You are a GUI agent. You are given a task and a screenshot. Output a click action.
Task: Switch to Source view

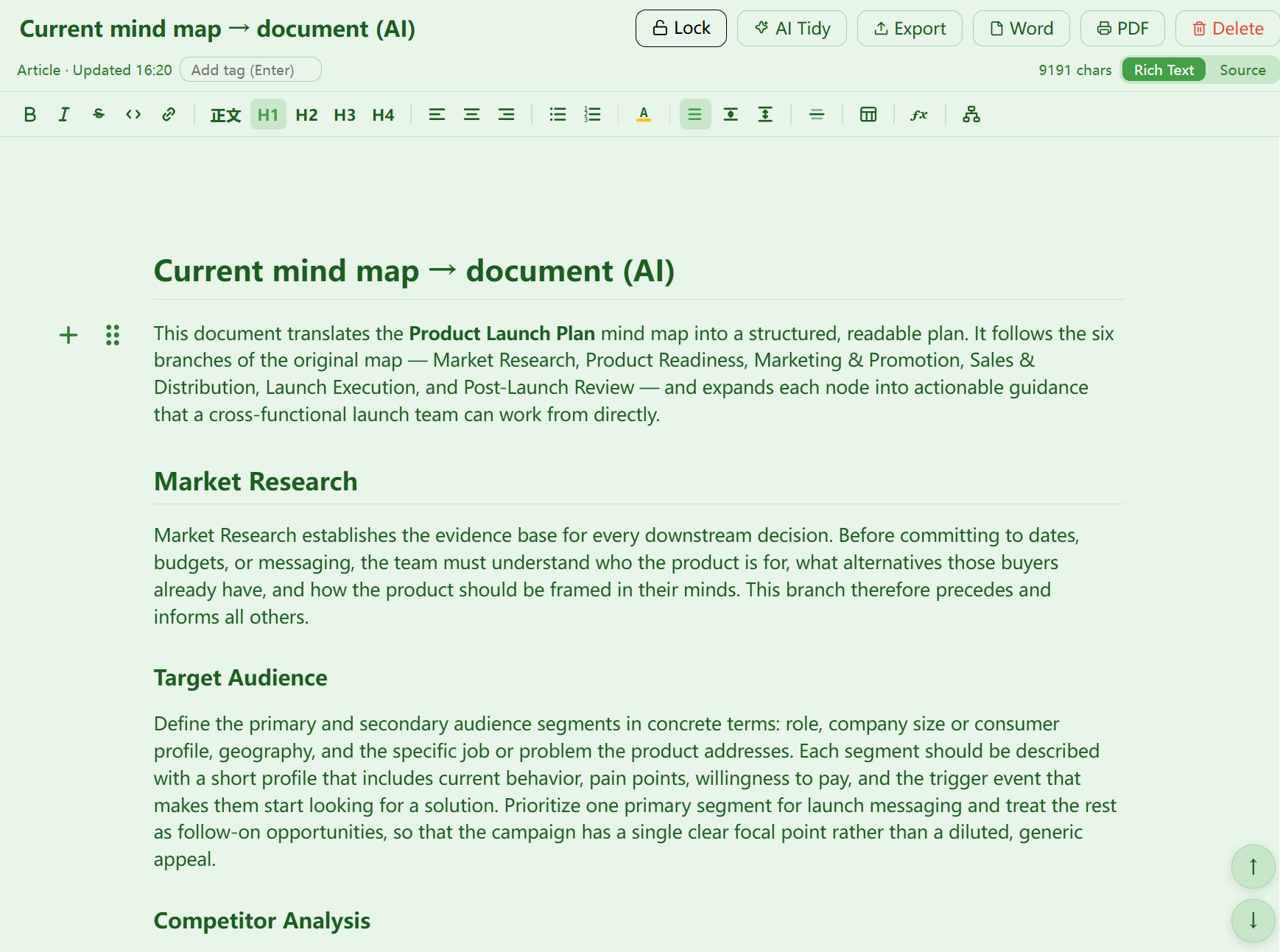(1242, 70)
